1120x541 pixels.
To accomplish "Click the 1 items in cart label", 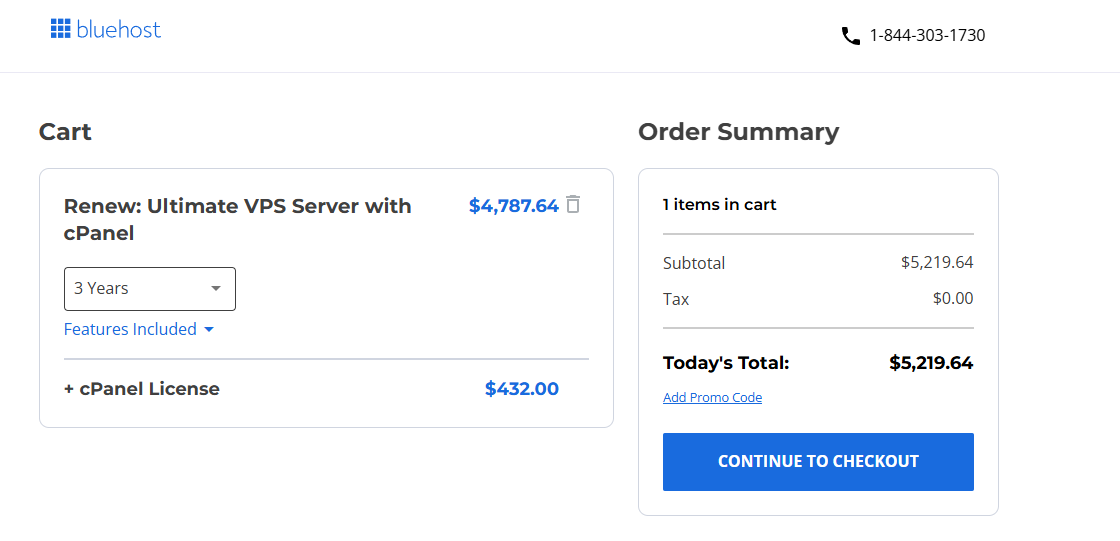I will (719, 205).
